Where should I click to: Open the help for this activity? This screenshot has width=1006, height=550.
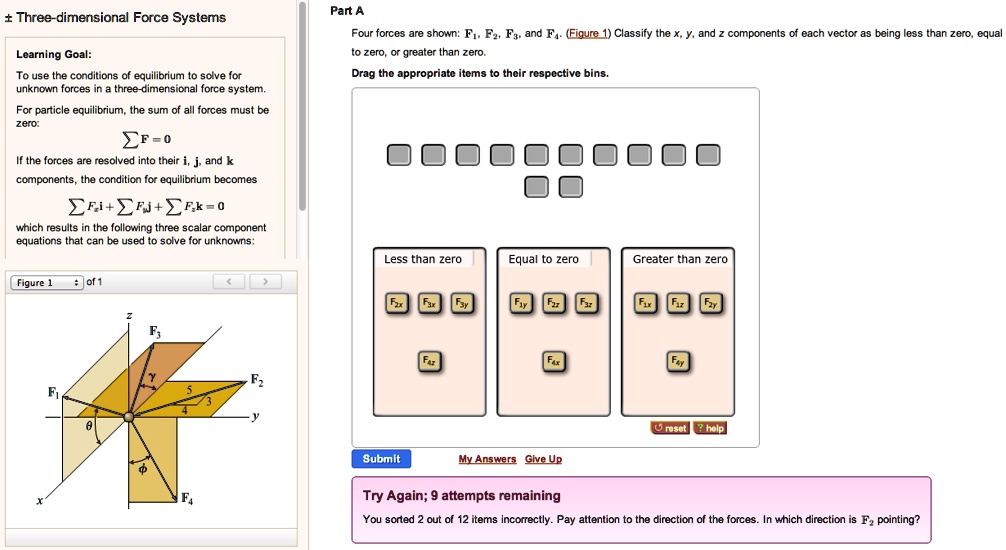[x=710, y=428]
